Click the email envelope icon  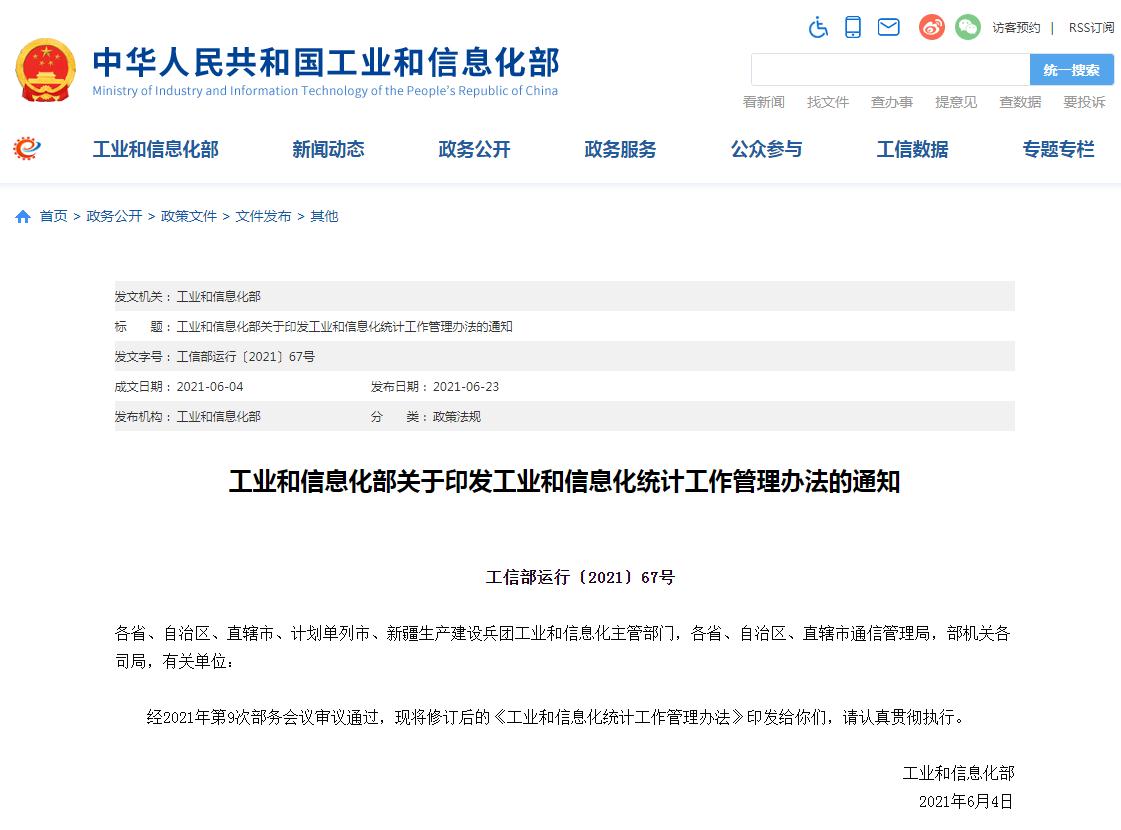coord(888,27)
